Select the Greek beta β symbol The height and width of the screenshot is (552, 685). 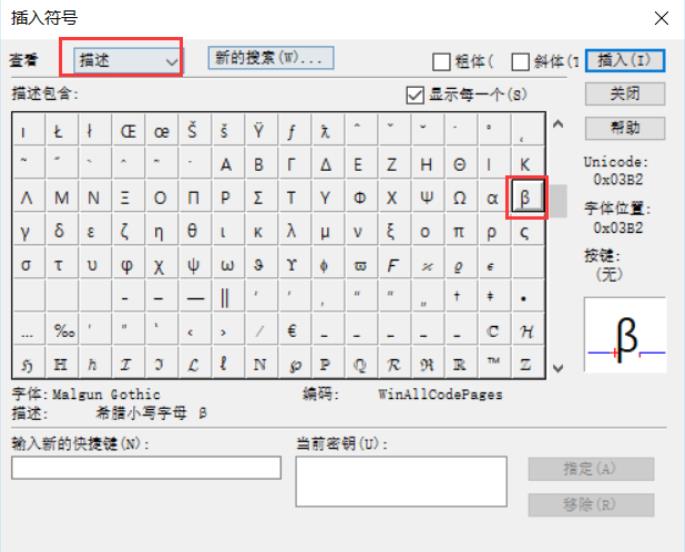[525, 198]
